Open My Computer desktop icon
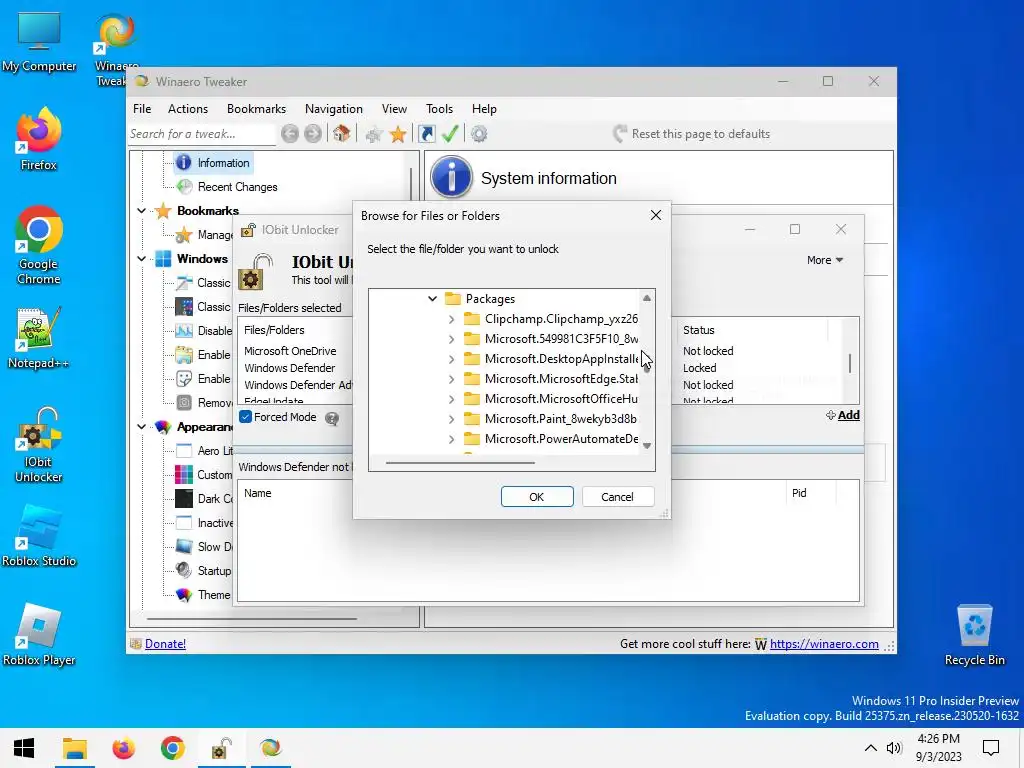This screenshot has height=768, width=1024. (39, 41)
